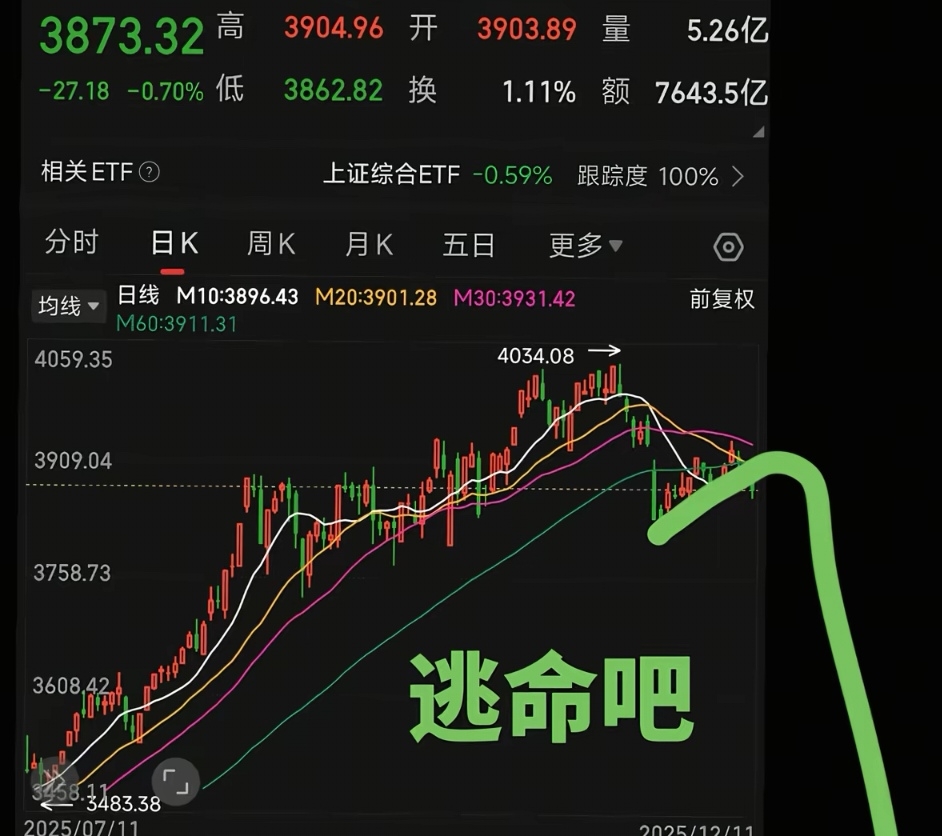Expand the small triangle under quote data
The image size is (942, 836).
pyautogui.click(x=759, y=132)
